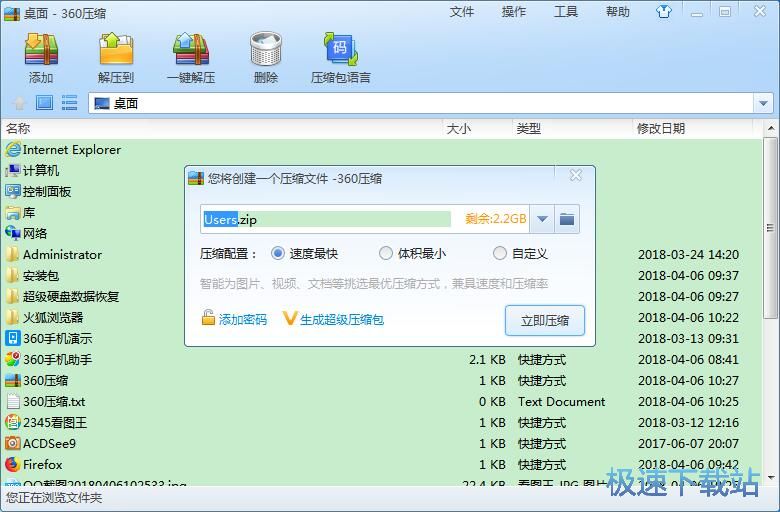Select the 安装包 folder row
The image size is (780, 512).
coord(381,275)
